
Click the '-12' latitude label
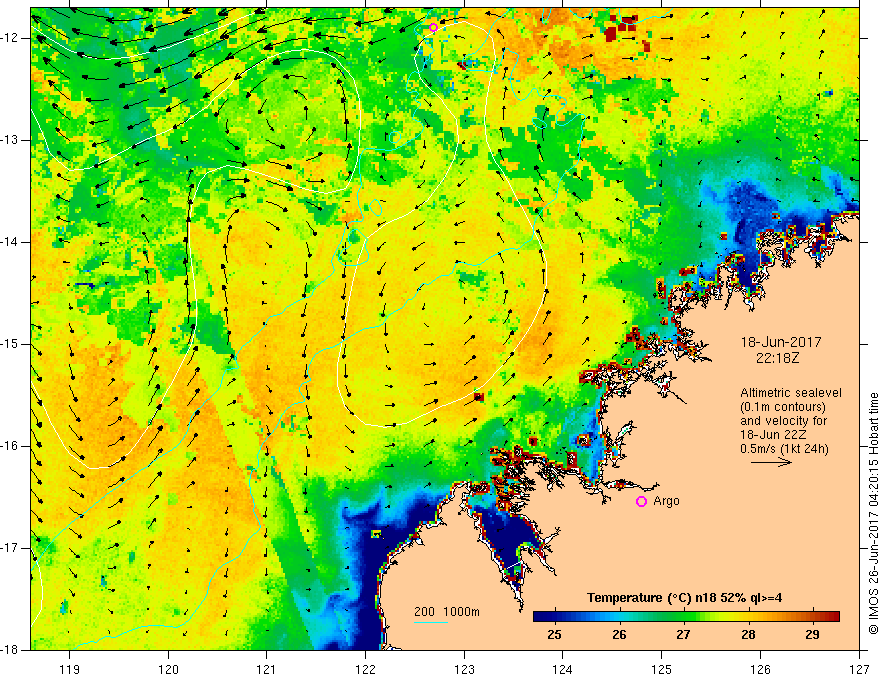tap(12, 38)
